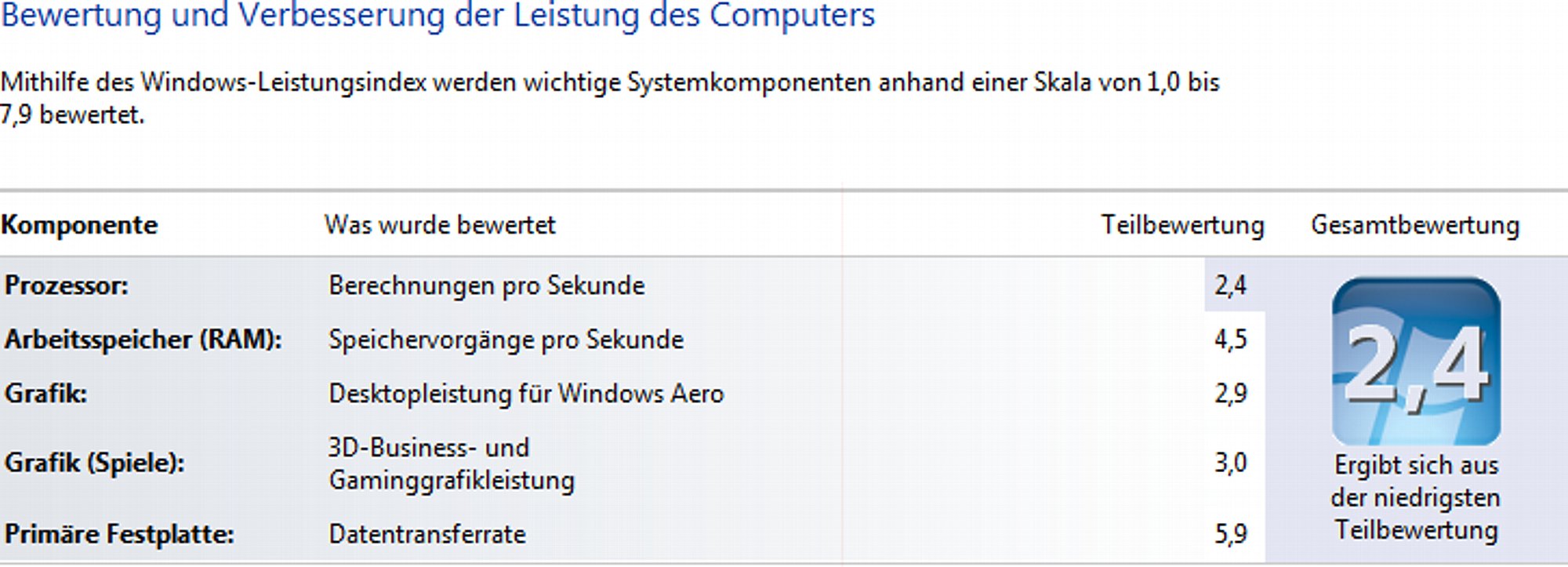1568x567 pixels.
Task: Click the Desktopleistung für Windows Aero text
Action: 526,393
